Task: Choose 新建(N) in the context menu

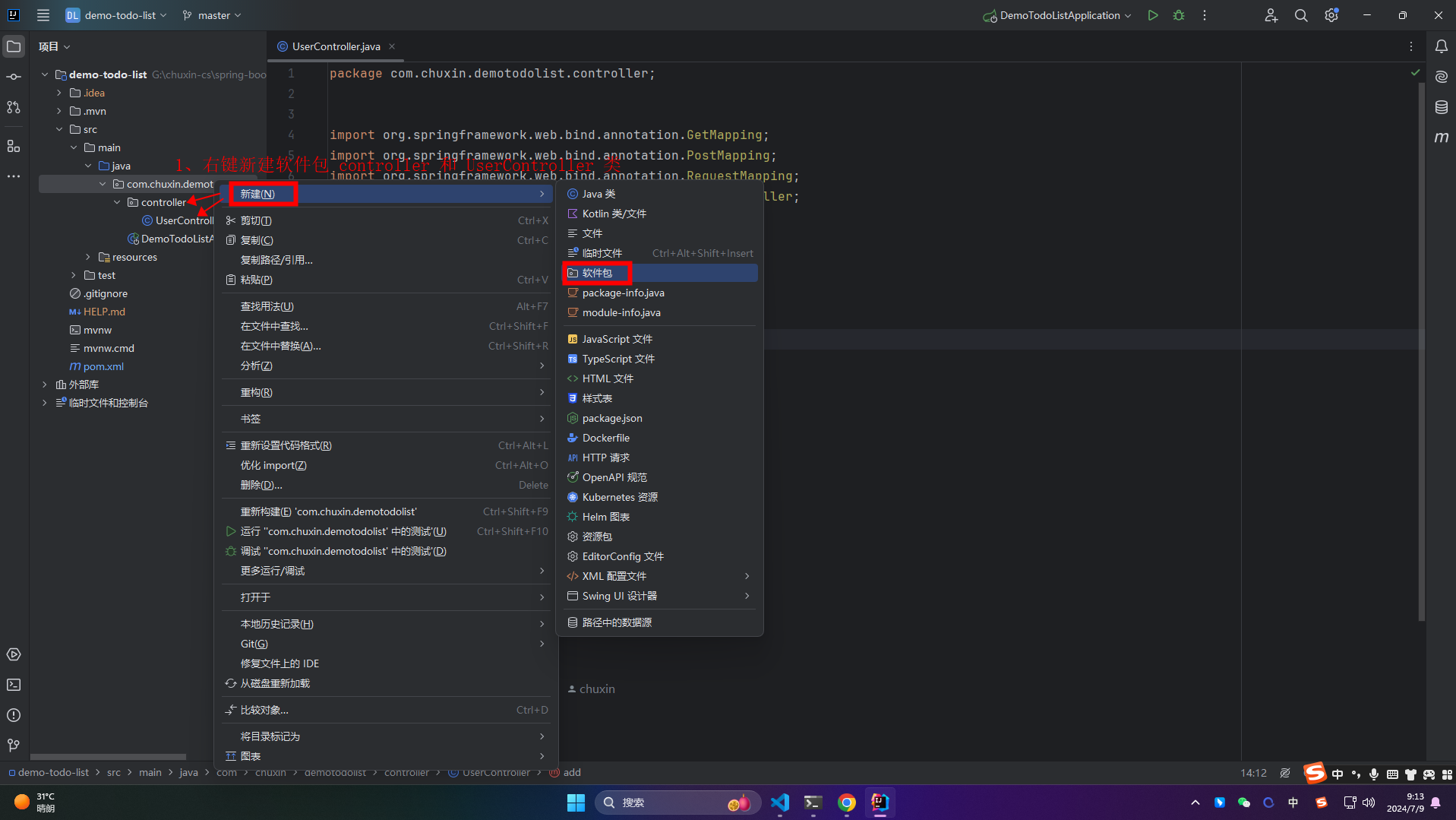Action: pos(387,194)
